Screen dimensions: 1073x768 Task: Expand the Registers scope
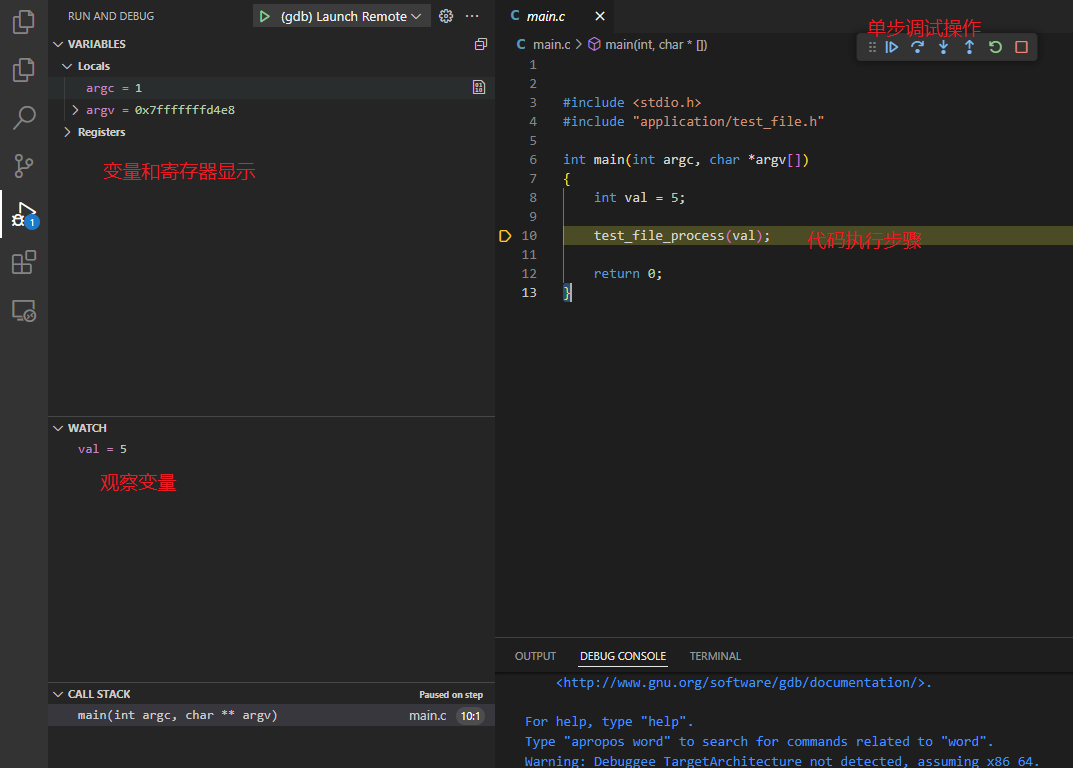click(67, 132)
